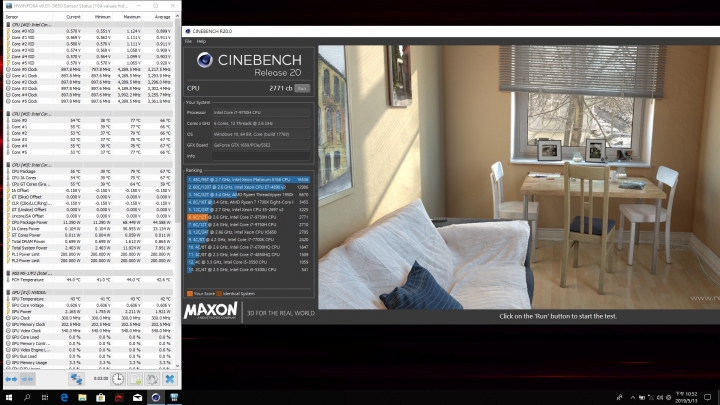Click HWiNFO scrollbar down arrow

pos(178,366)
